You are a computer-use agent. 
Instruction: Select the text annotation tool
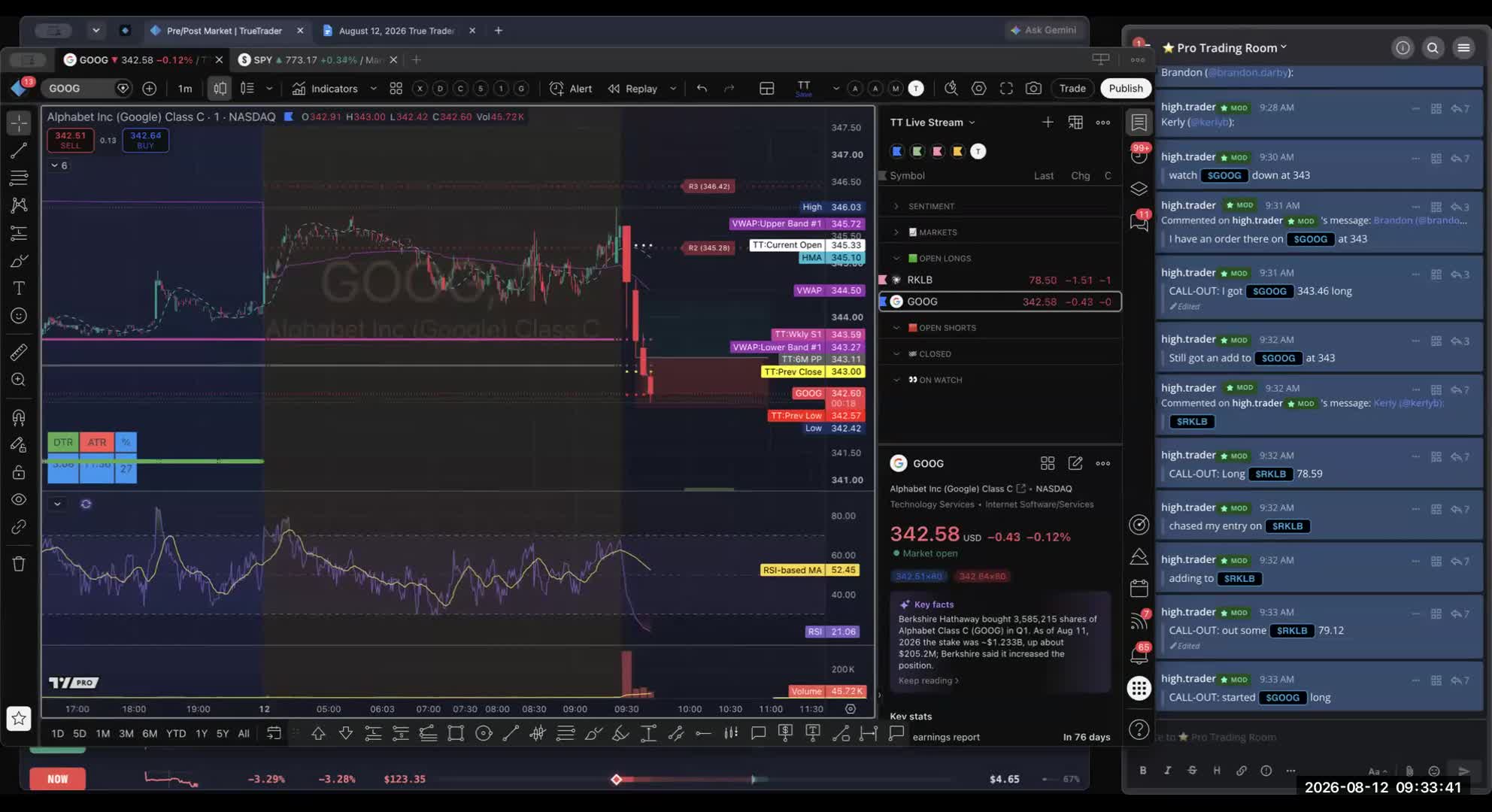[19, 288]
